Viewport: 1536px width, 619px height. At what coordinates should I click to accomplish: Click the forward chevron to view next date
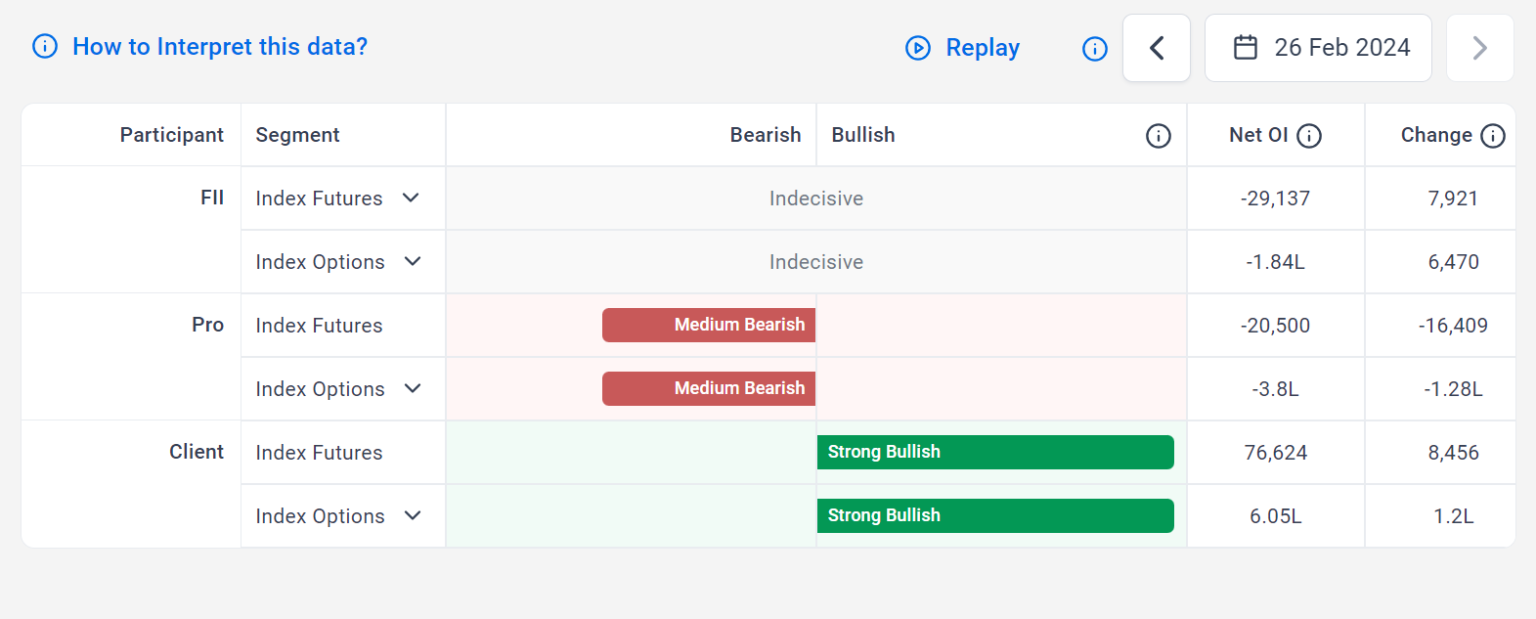click(1479, 47)
